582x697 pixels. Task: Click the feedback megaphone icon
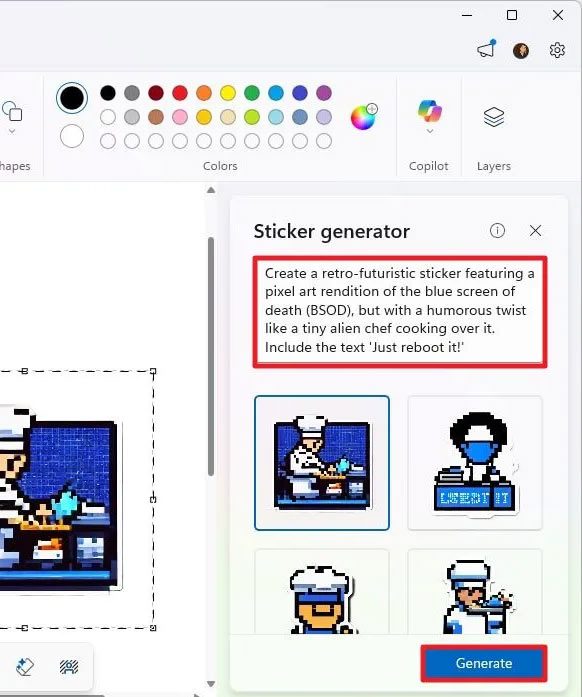pyautogui.click(x=486, y=49)
